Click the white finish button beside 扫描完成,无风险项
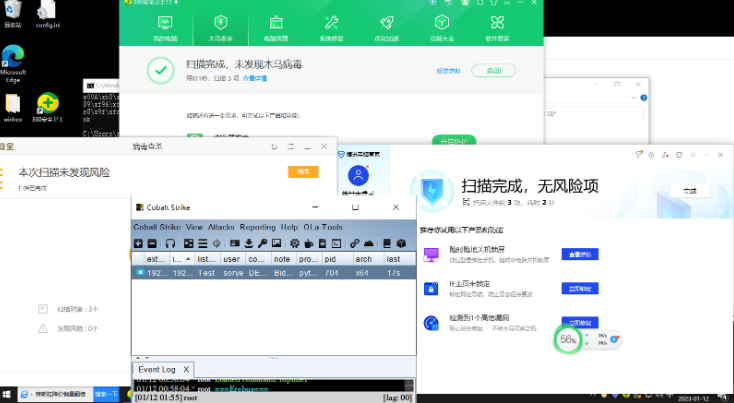Image resolution: width=734 pixels, height=403 pixels. (690, 191)
